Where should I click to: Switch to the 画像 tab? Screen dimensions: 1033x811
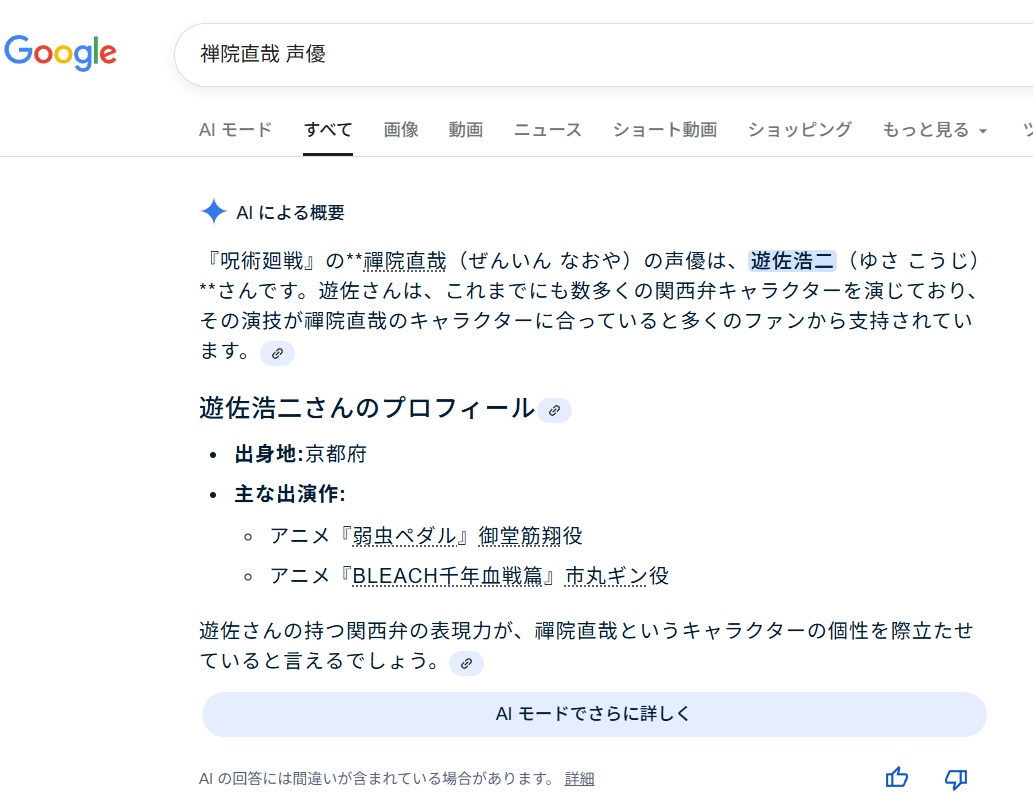(401, 130)
